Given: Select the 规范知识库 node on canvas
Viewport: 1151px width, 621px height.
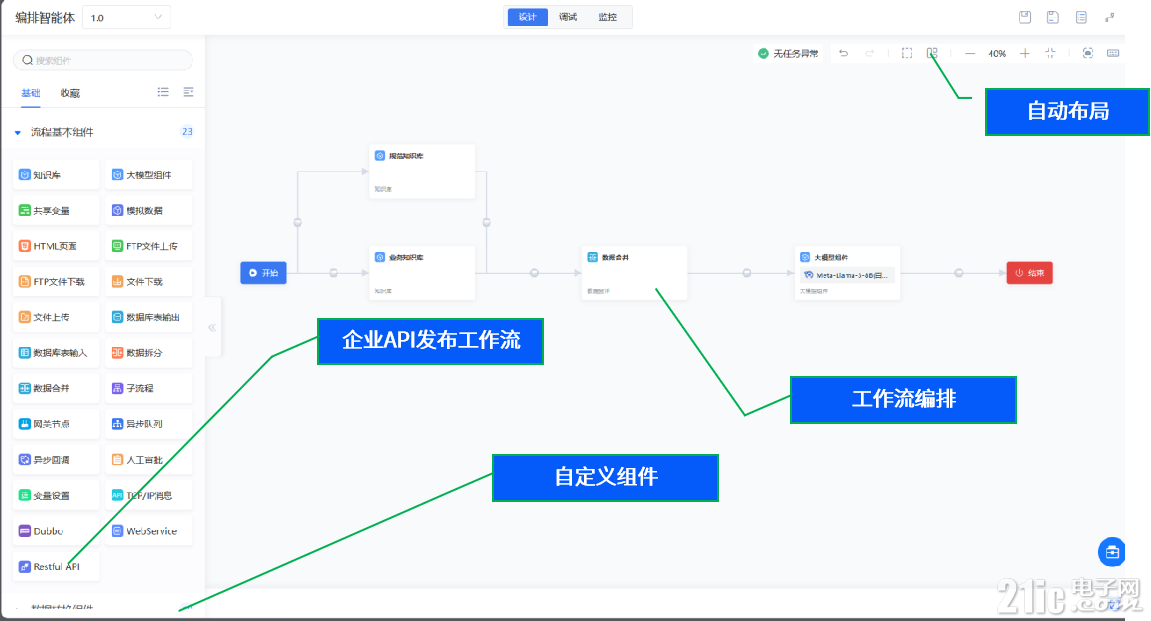Looking at the screenshot, I should pyautogui.click(x=422, y=171).
